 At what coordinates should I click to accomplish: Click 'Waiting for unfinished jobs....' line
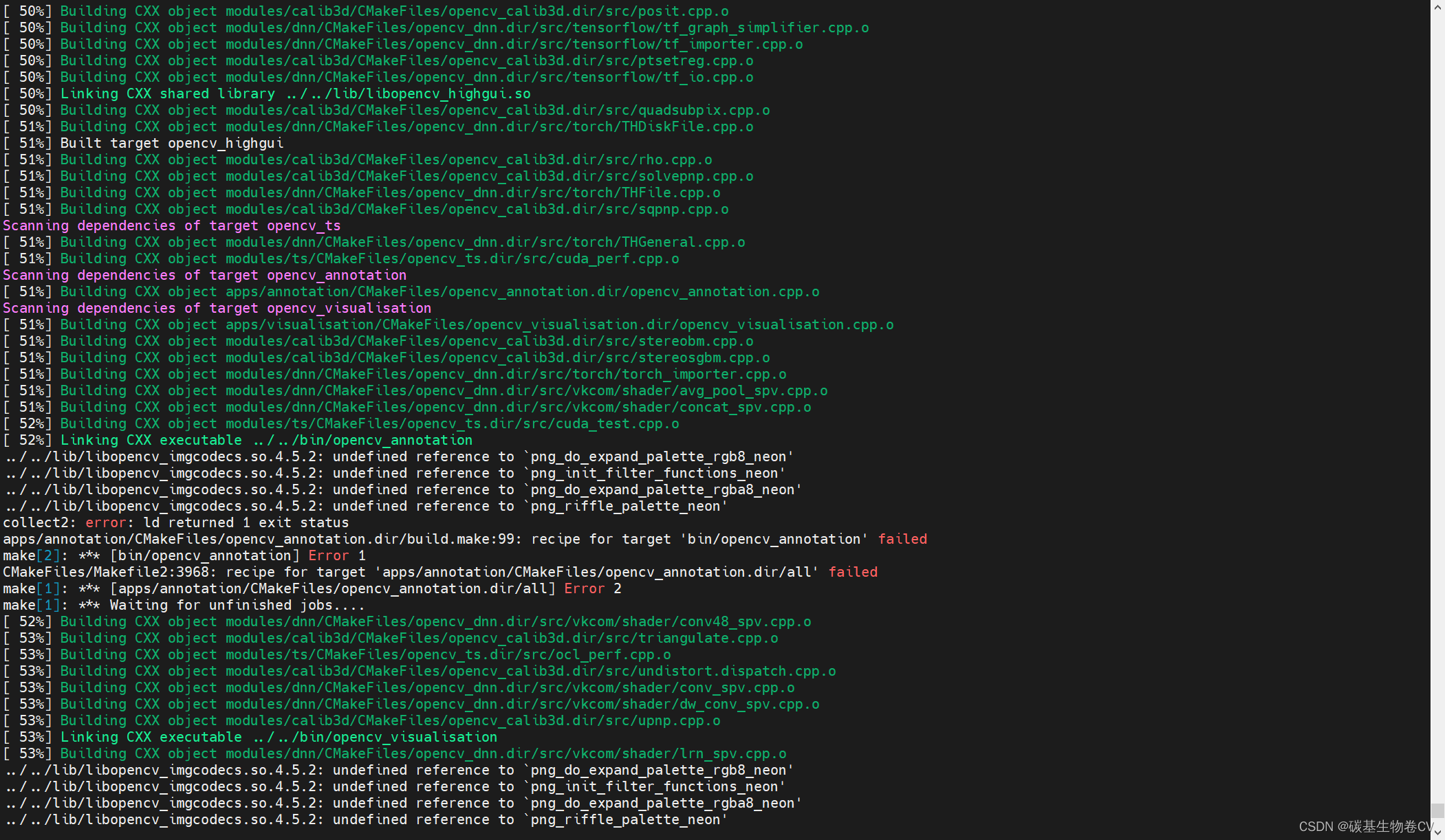(184, 605)
